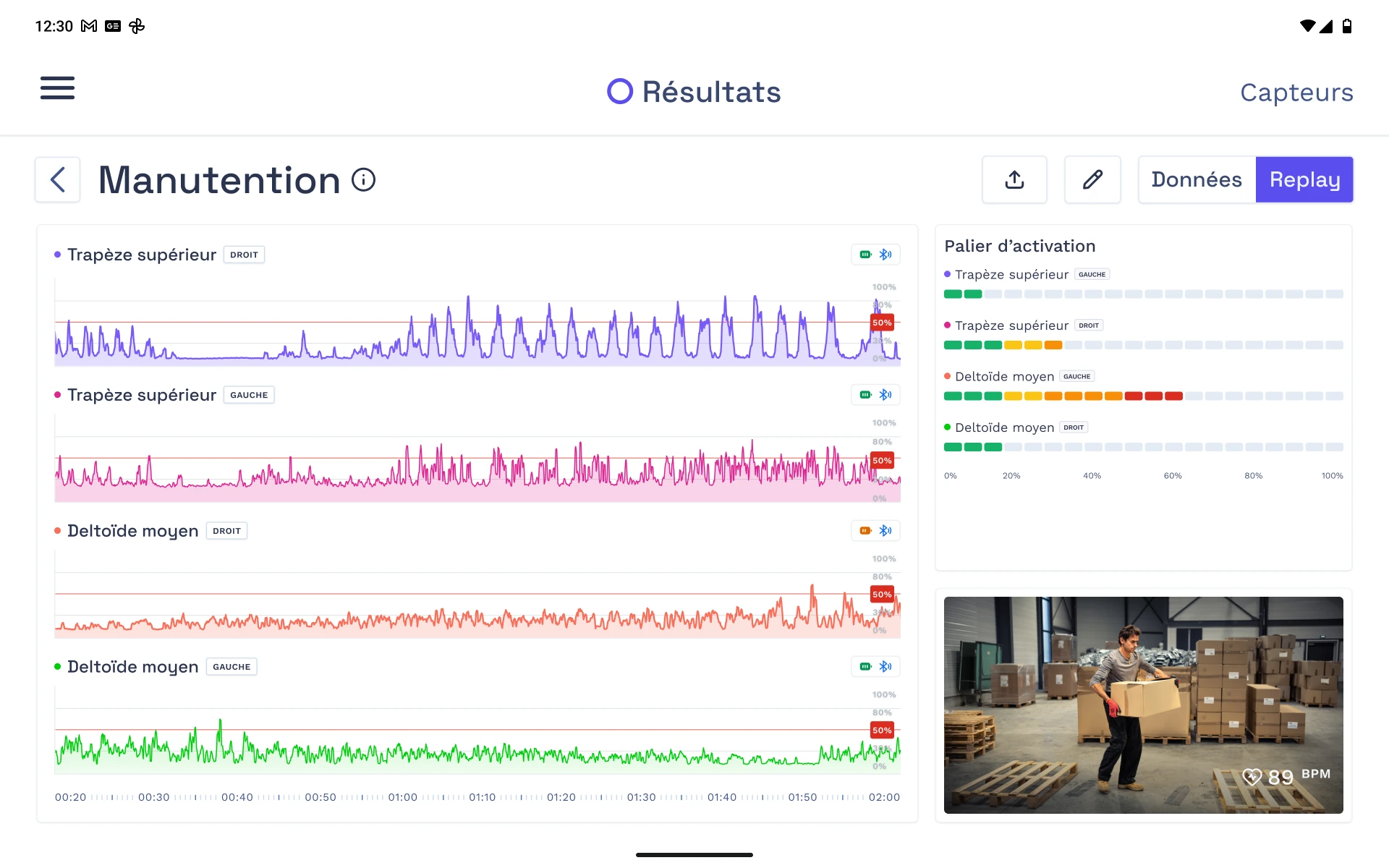
Task: Tap the export share icon button
Action: (x=1014, y=179)
